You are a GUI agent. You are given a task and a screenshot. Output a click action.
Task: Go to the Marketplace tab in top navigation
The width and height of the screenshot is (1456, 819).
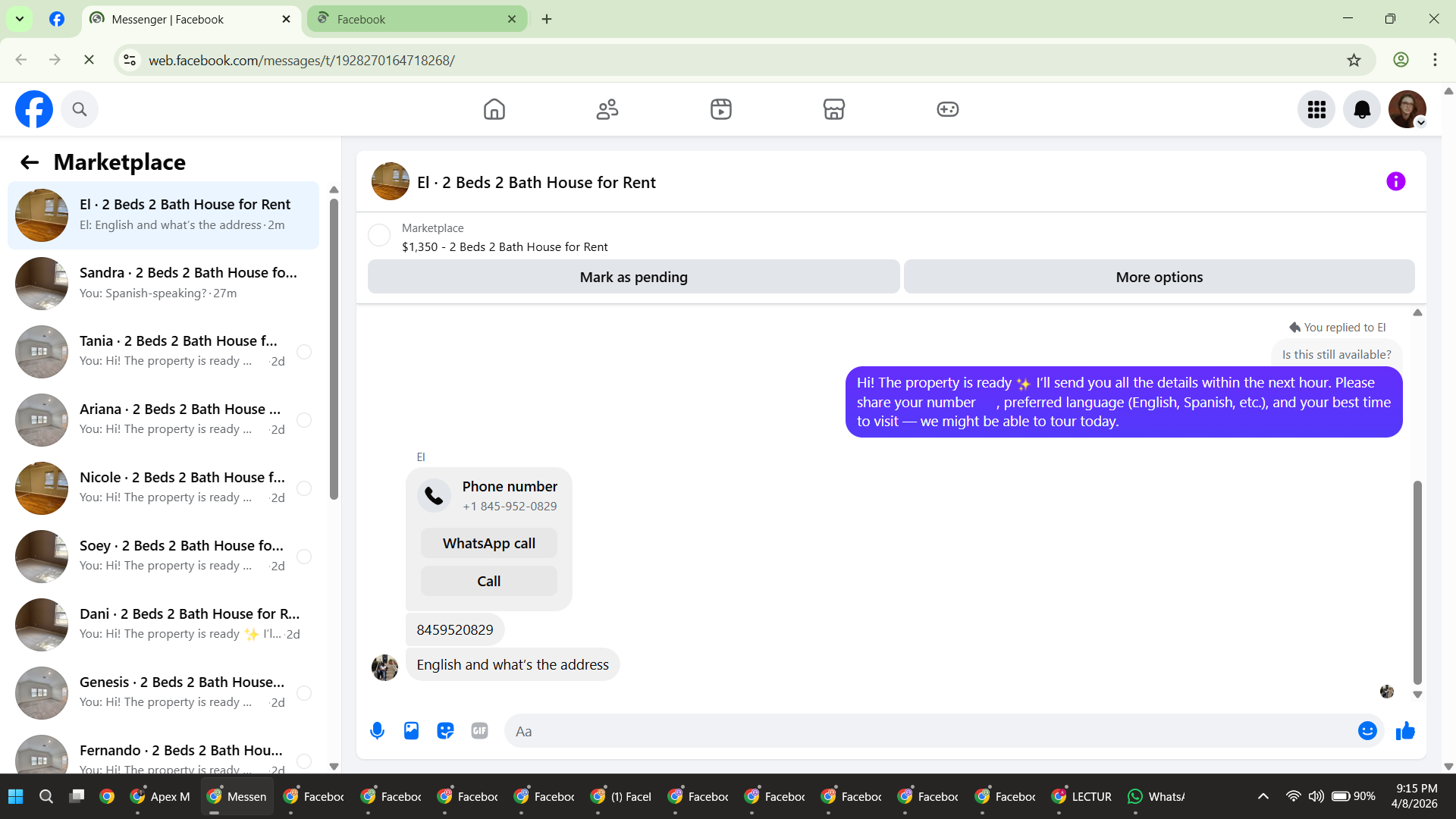(x=834, y=110)
